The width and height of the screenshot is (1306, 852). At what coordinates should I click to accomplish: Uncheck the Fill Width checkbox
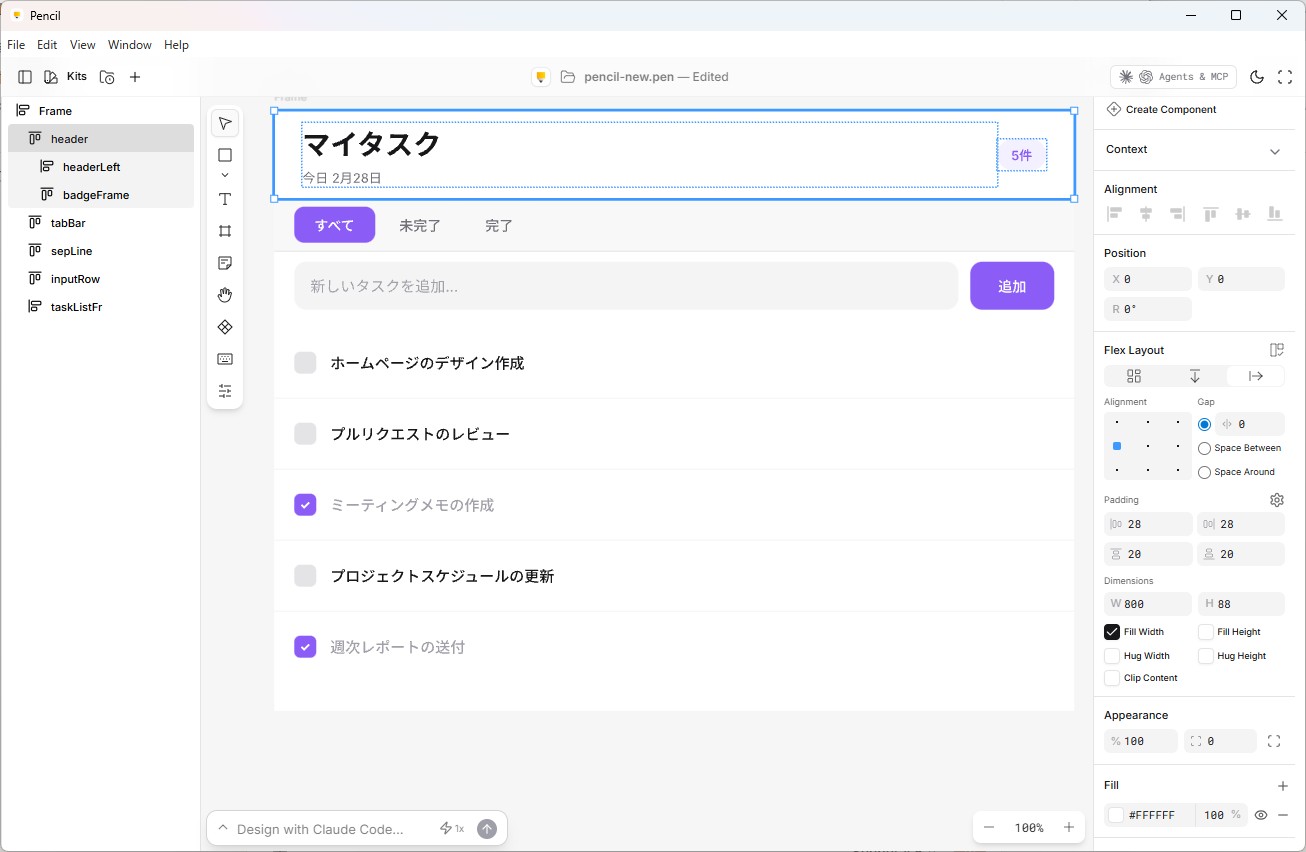(x=1112, y=632)
